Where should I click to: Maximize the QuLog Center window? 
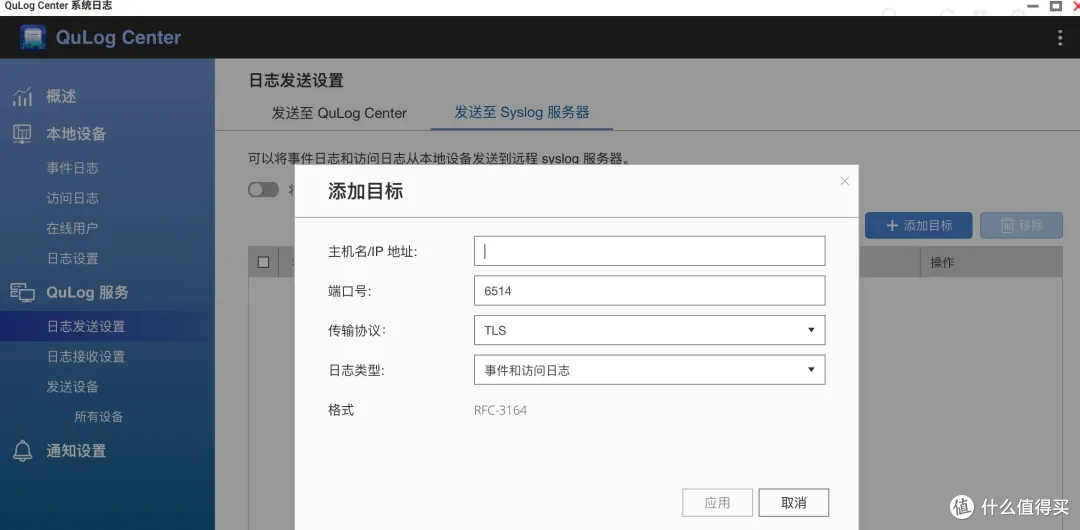(1055, 6)
